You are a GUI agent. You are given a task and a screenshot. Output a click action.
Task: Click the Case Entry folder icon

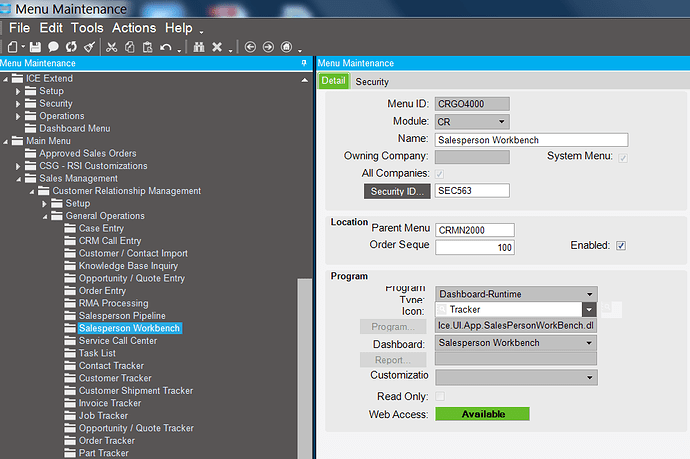(x=70, y=228)
